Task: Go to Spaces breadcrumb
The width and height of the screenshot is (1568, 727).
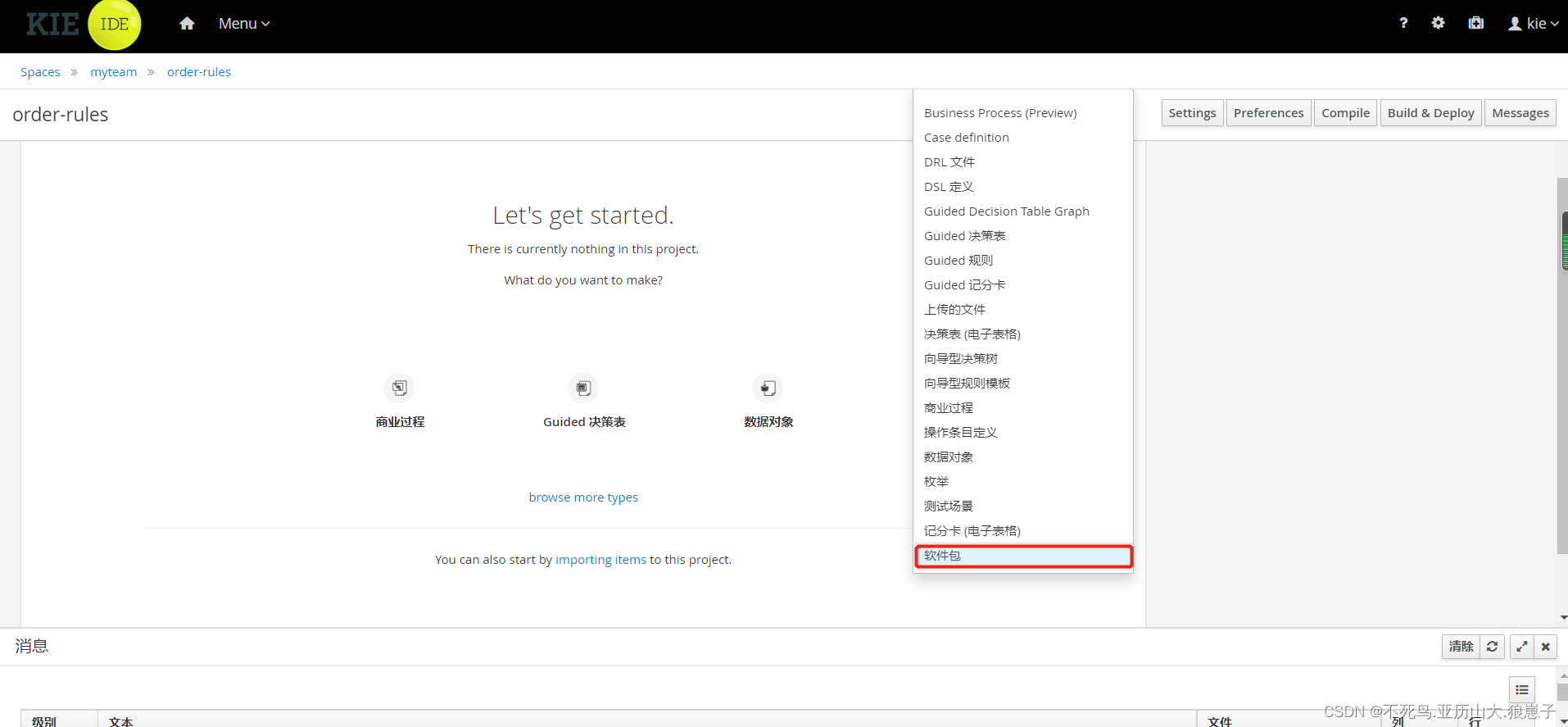Action: coord(40,72)
